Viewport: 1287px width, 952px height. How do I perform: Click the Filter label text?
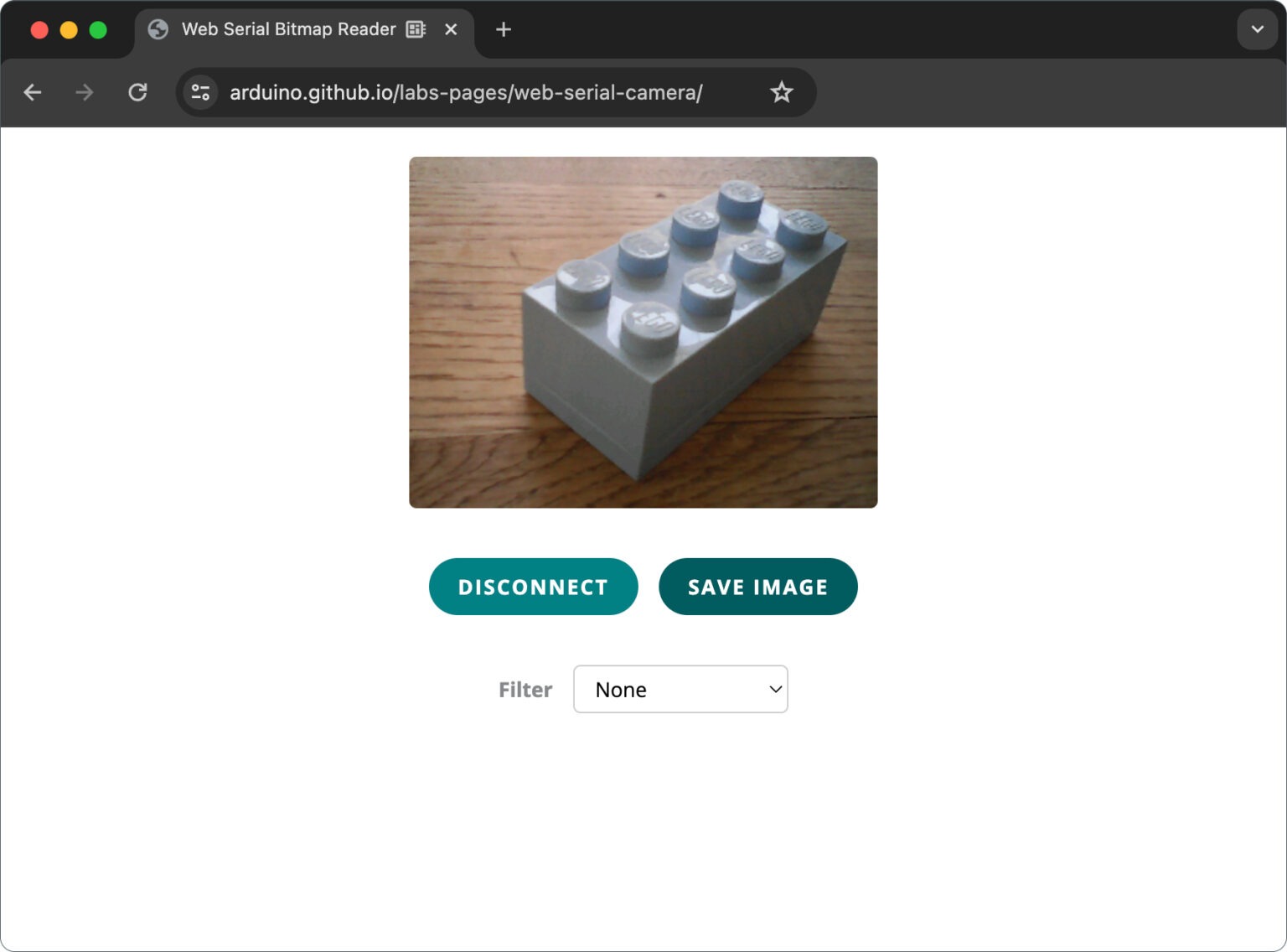pos(525,689)
